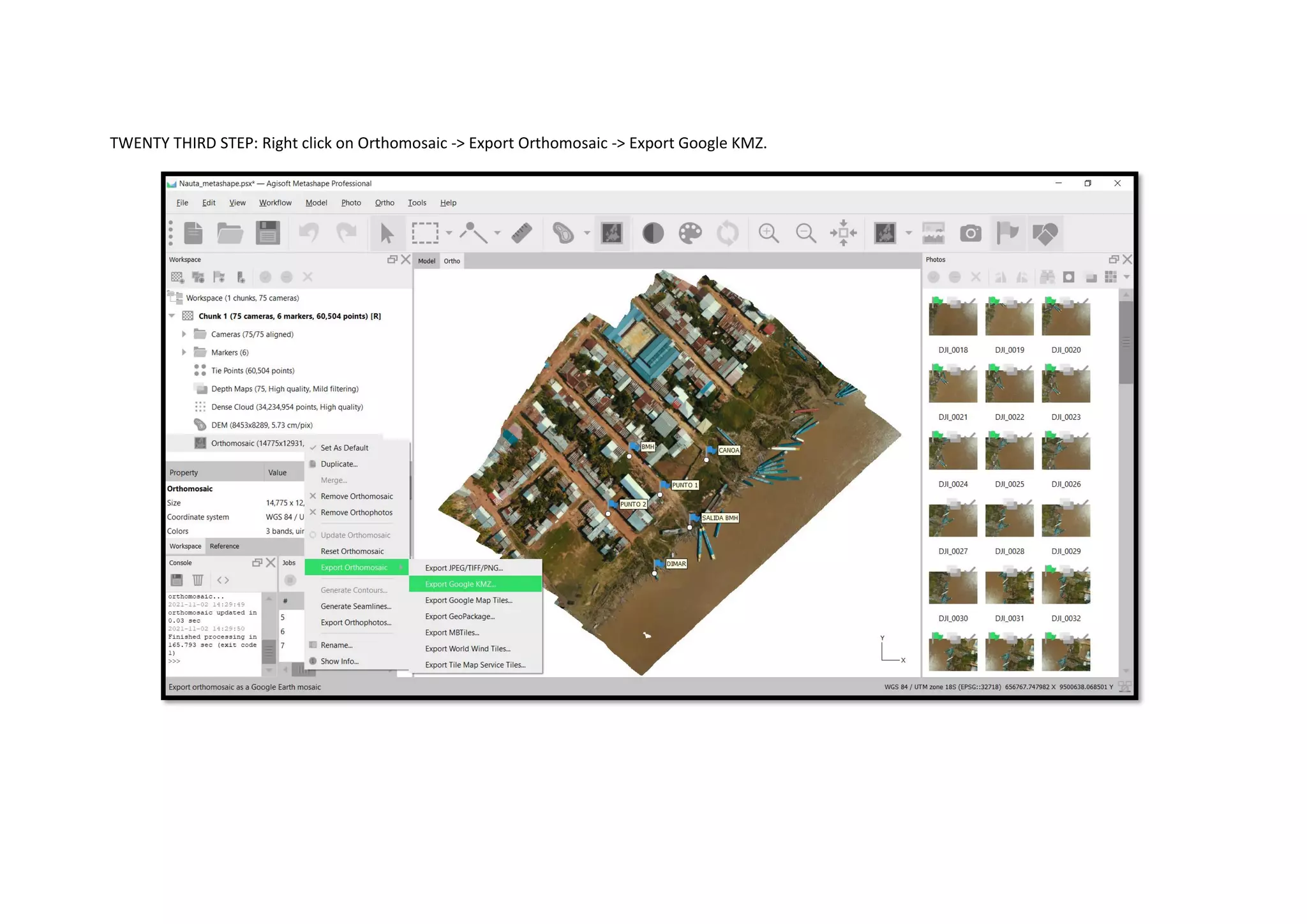Click the Add Chunk workspace icon
The height and width of the screenshot is (924, 1307).
[x=177, y=277]
